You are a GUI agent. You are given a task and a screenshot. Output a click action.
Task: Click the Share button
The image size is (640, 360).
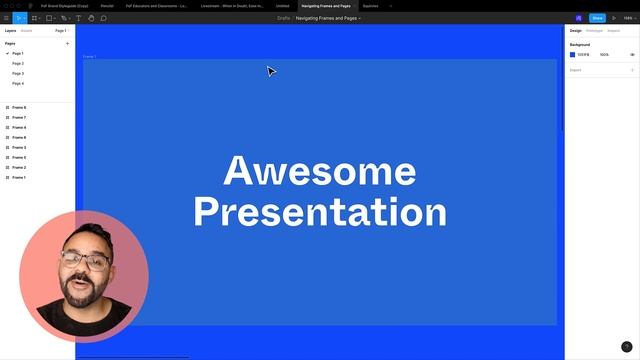pyautogui.click(x=597, y=18)
